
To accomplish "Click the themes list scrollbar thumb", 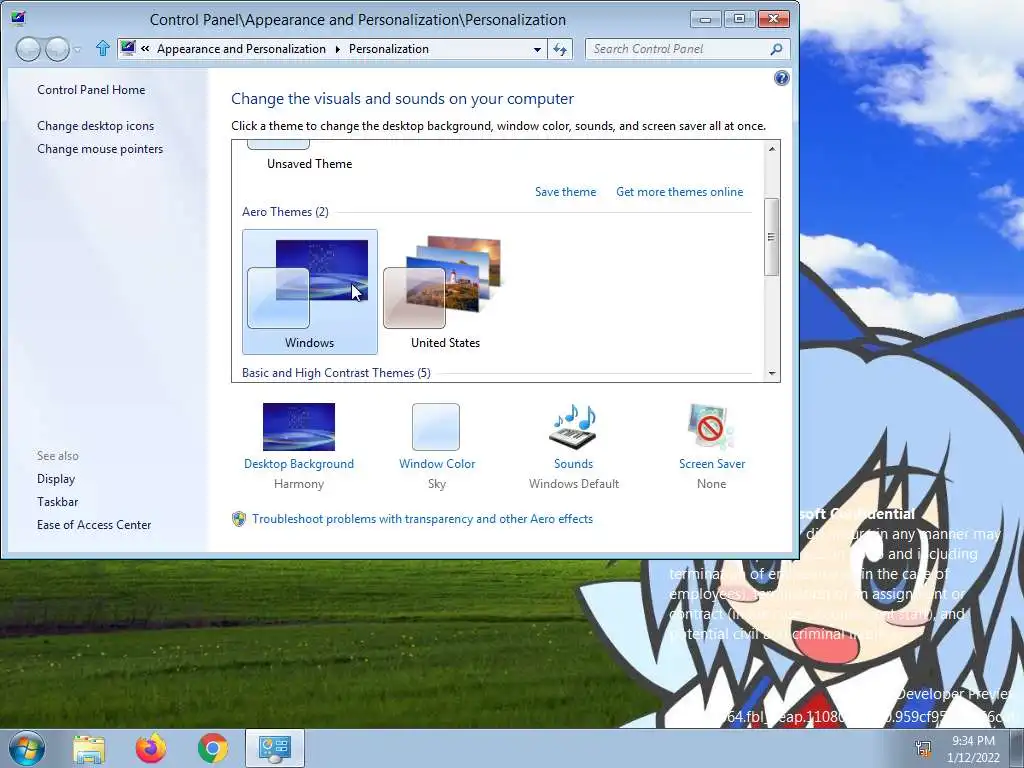I will (772, 237).
